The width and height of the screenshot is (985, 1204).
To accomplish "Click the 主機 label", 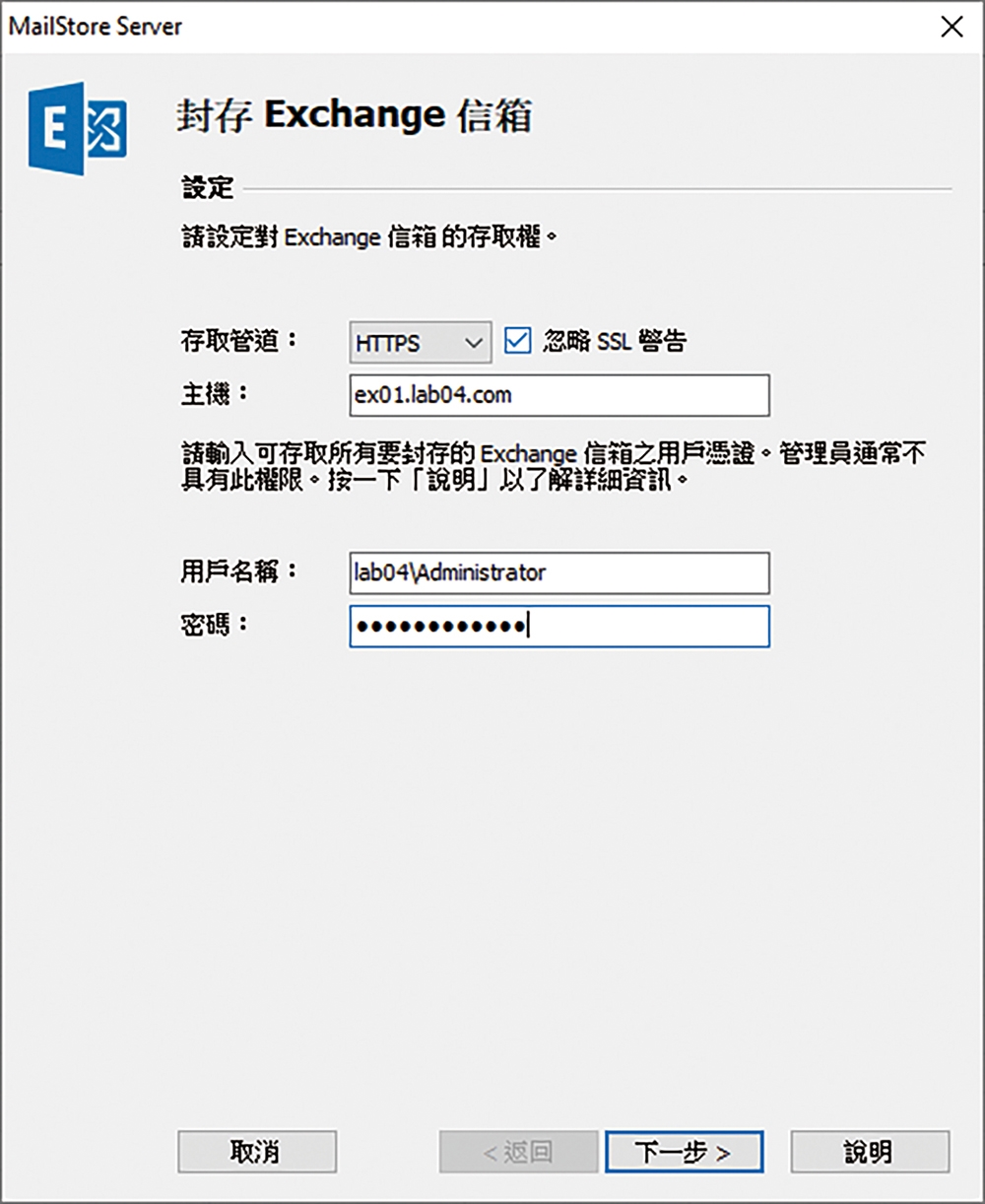I will [215, 394].
